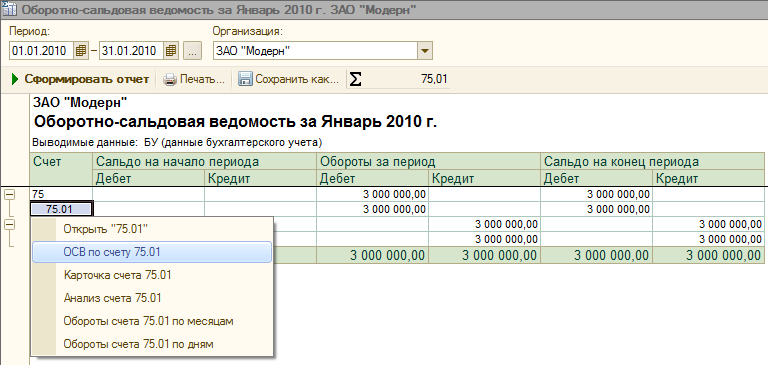768x365 pixels.
Task: Open calendar picker for start date 01.01.2010
Action: [81, 50]
